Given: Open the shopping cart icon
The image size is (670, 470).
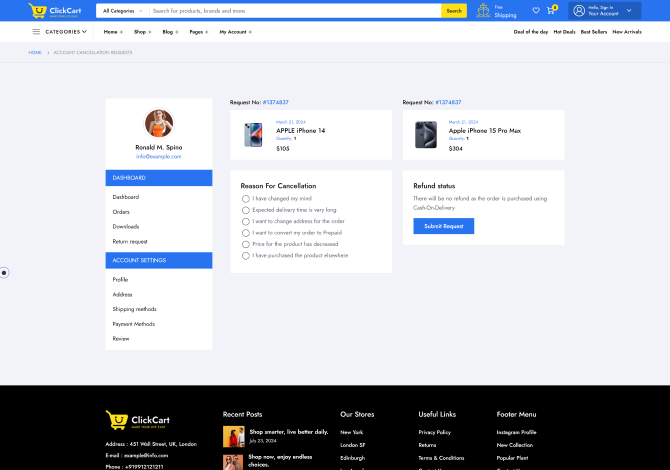Looking at the screenshot, I should click(550, 11).
